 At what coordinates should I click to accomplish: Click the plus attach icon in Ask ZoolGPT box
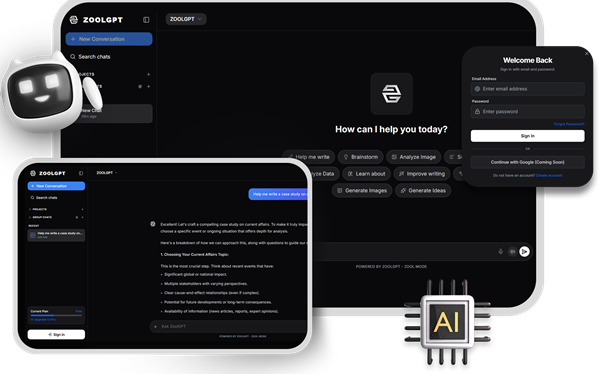(x=155, y=327)
